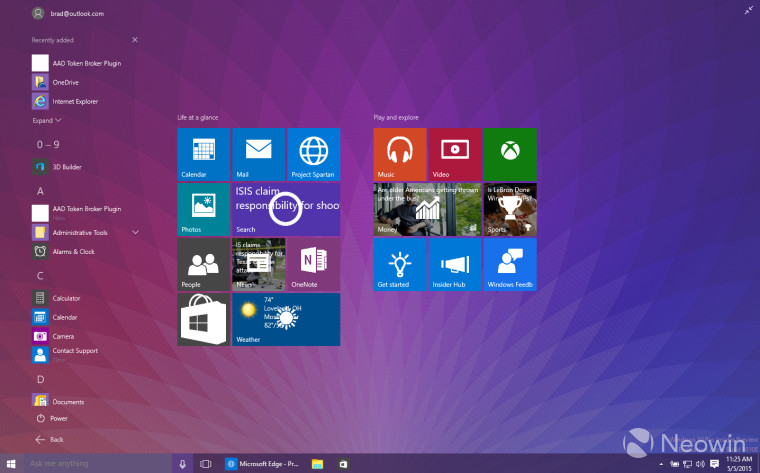This screenshot has height=473, width=760.
Task: Open the Insider Hub tile
Action: [x=455, y=265]
